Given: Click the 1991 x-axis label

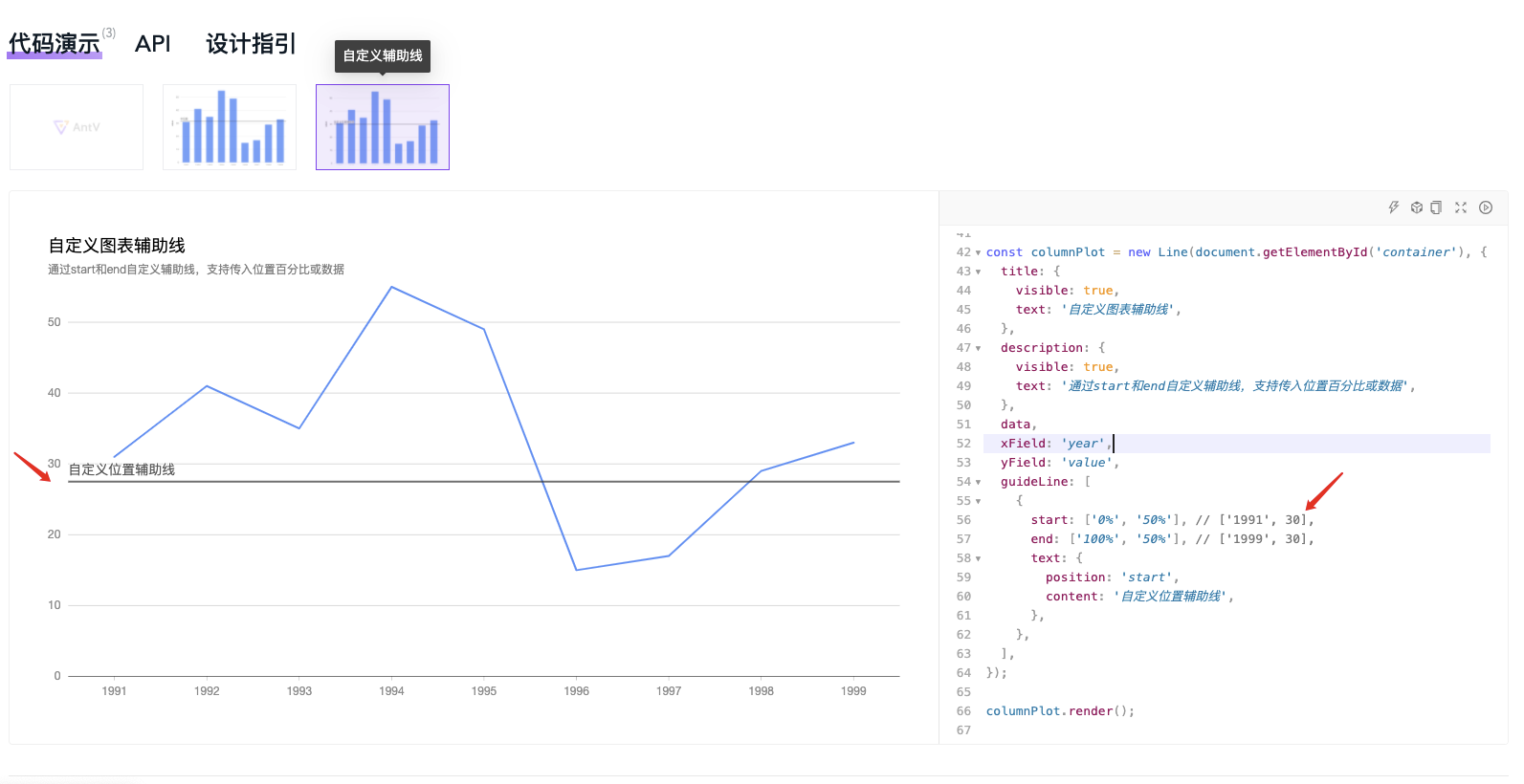Looking at the screenshot, I should coord(114,690).
